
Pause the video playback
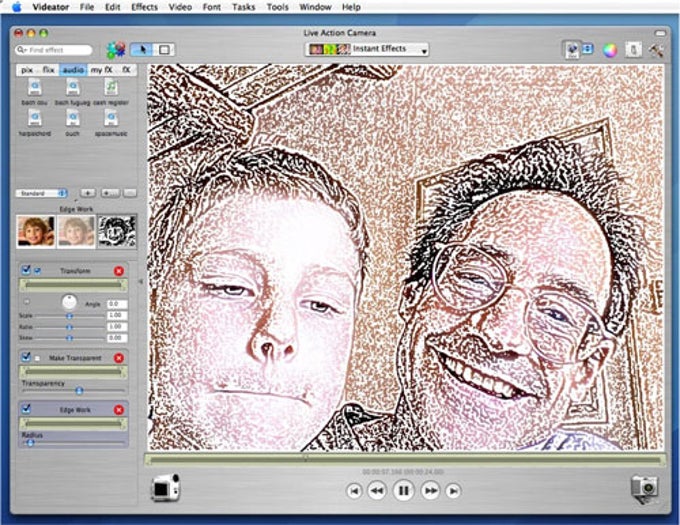[x=403, y=490]
